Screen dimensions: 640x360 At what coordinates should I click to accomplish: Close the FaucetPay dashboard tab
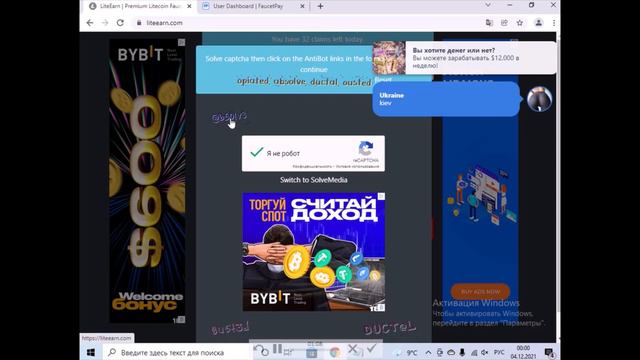pyautogui.click(x=302, y=6)
